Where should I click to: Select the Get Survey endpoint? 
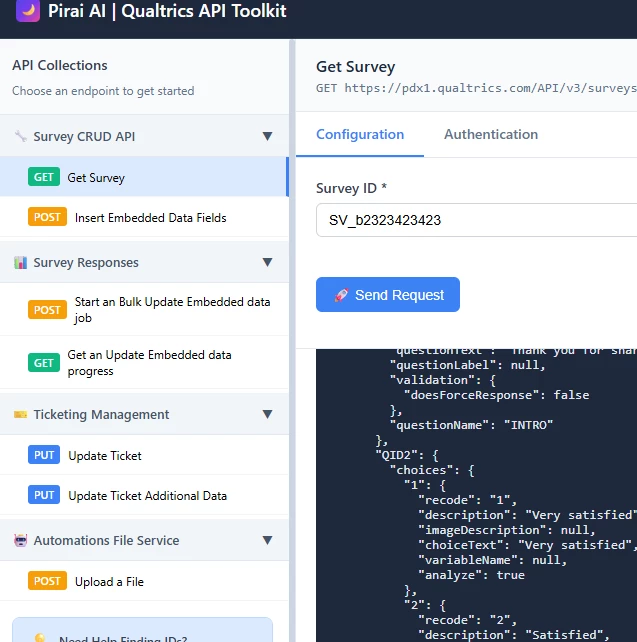tap(144, 177)
